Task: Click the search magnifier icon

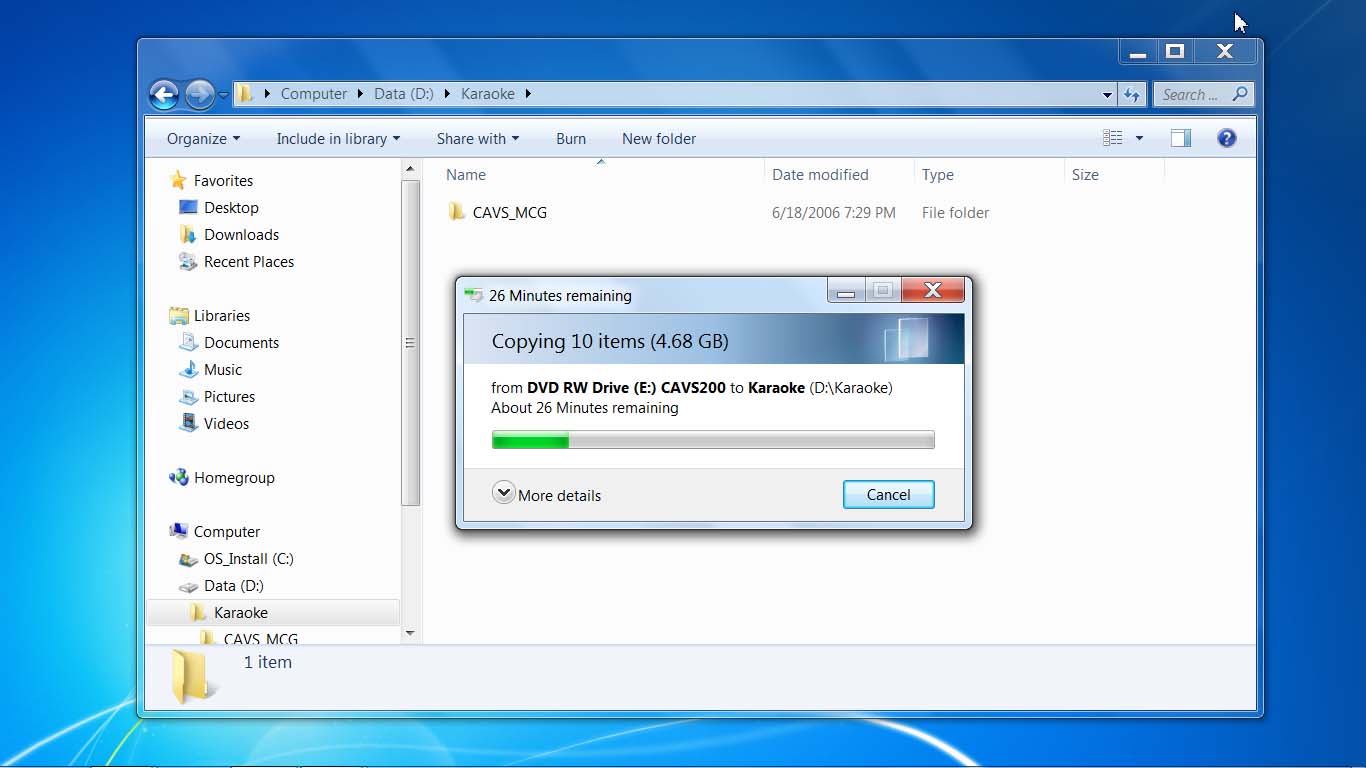Action: click(1240, 94)
